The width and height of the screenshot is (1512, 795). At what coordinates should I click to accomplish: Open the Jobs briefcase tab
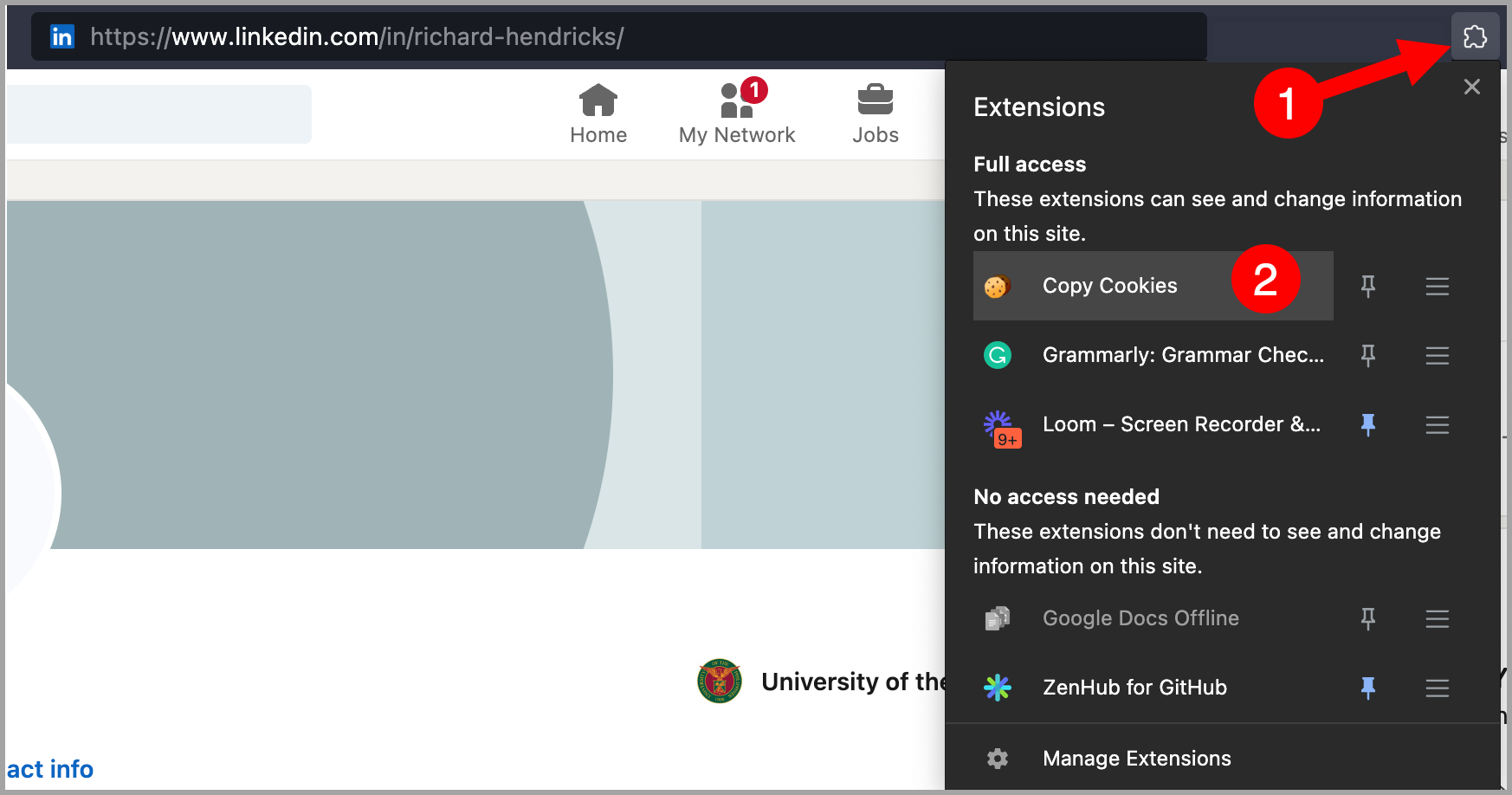876,114
